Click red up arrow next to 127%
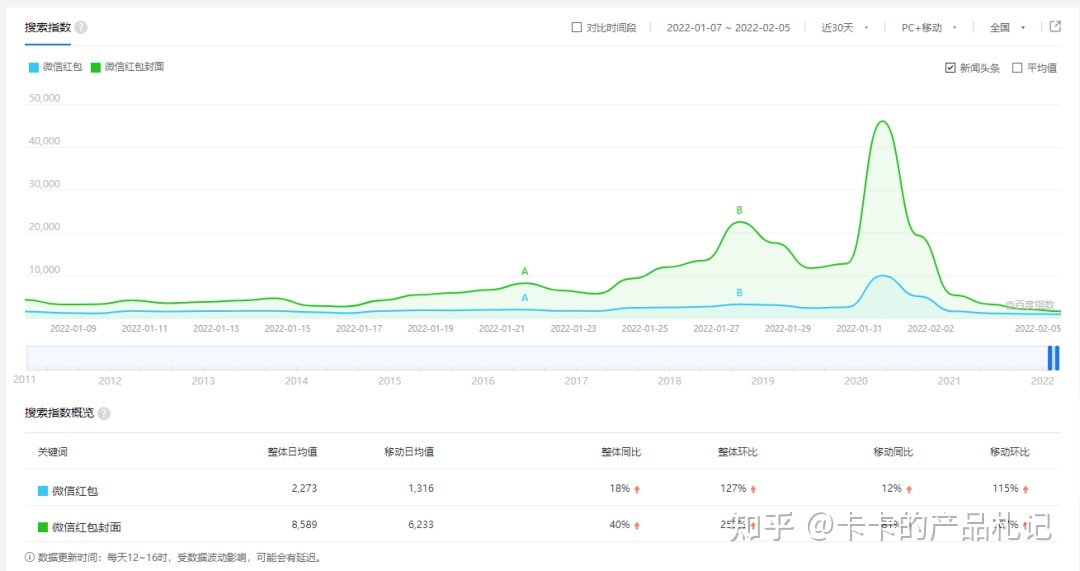 [x=754, y=490]
